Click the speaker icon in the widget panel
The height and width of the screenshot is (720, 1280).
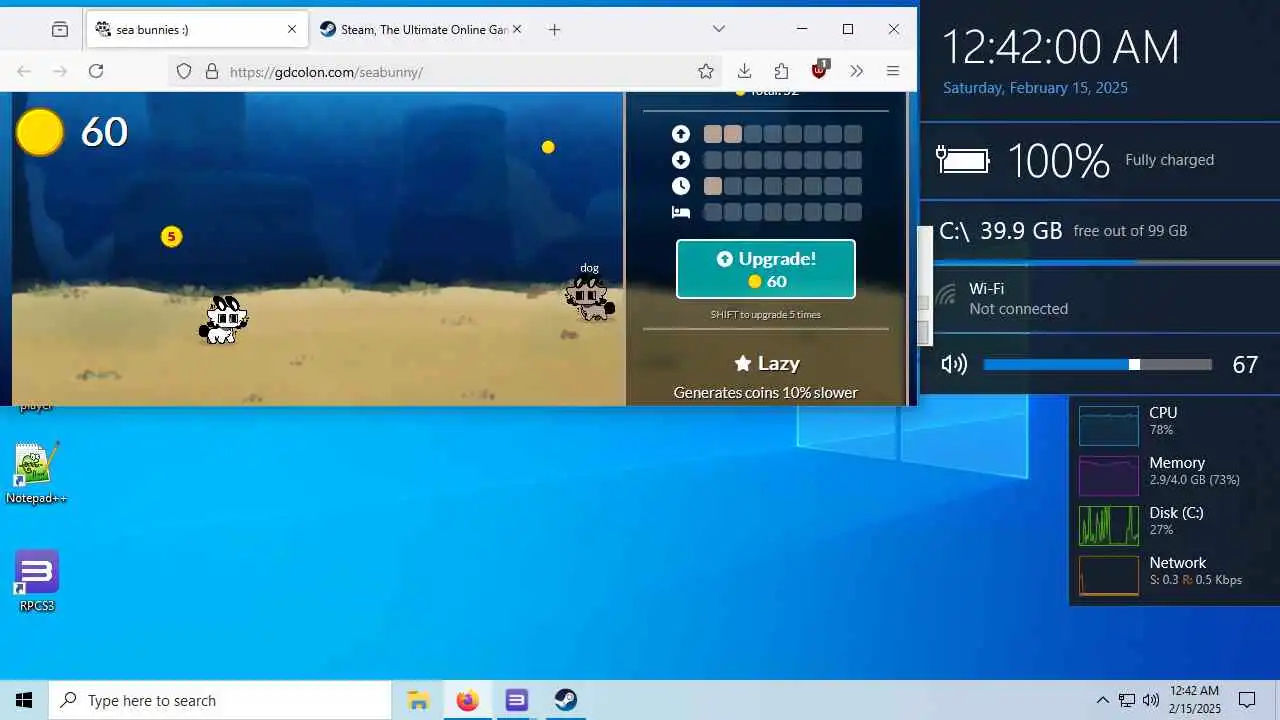point(954,364)
